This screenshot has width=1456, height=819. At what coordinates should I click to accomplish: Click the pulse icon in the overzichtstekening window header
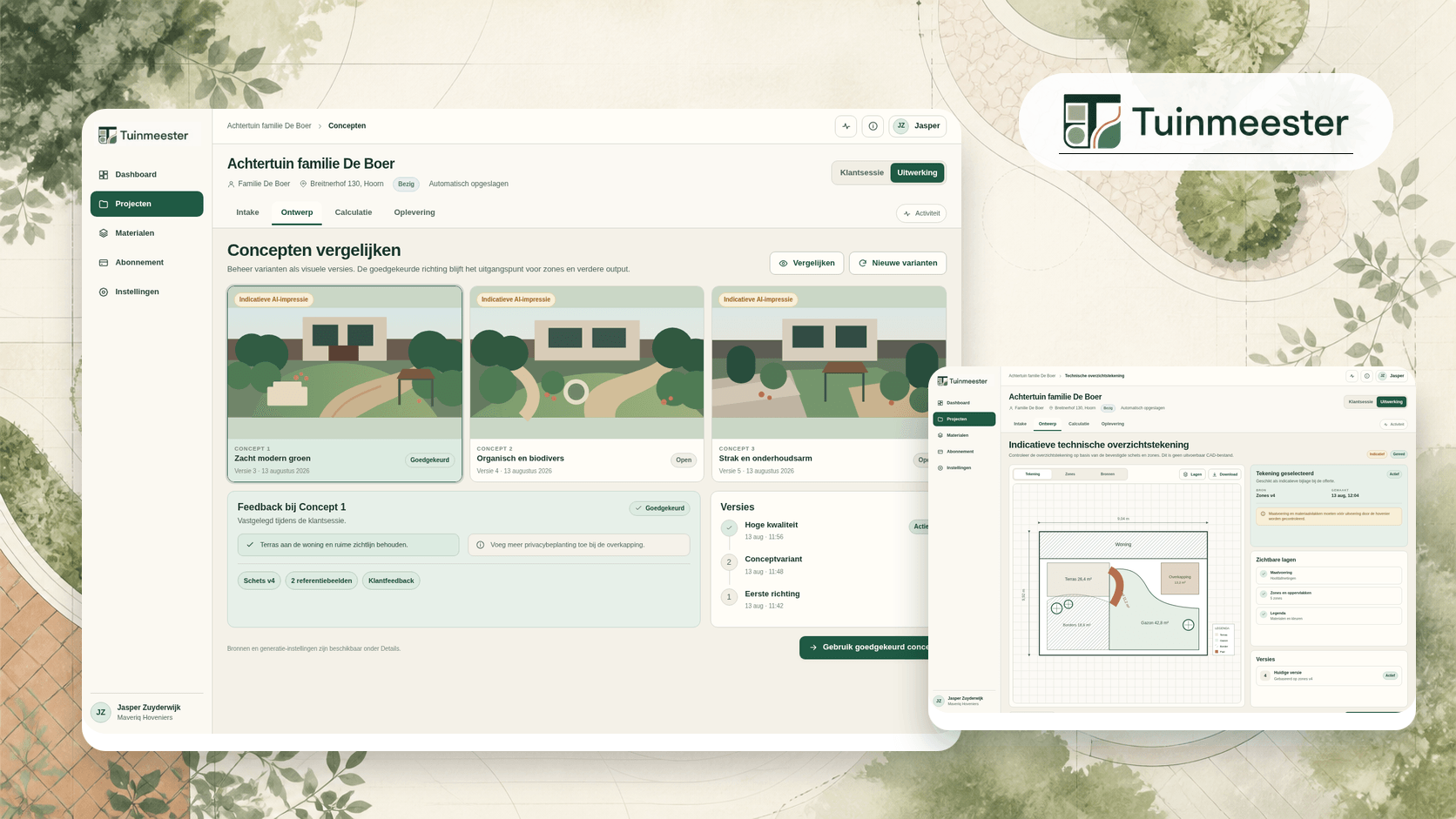click(1352, 376)
